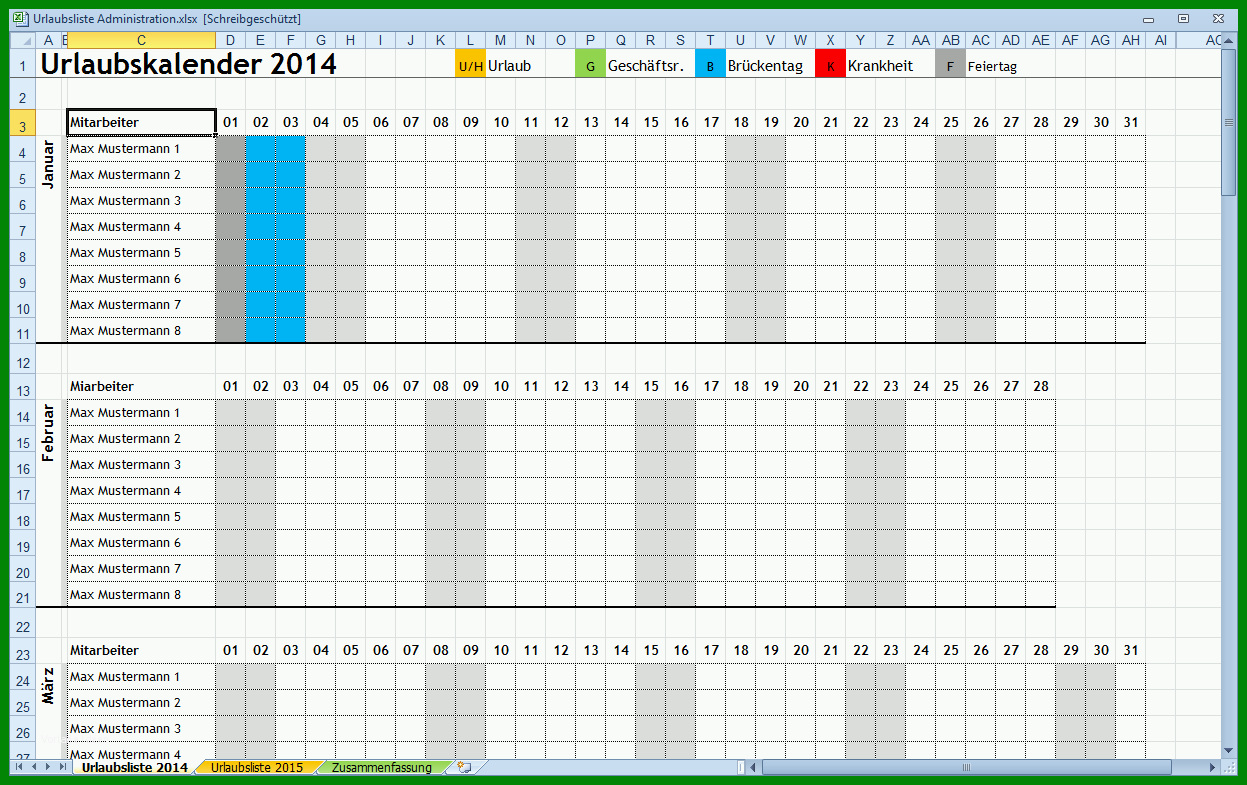This screenshot has height=785, width=1247.
Task: Click the Februar month label
Action: [x=48, y=432]
